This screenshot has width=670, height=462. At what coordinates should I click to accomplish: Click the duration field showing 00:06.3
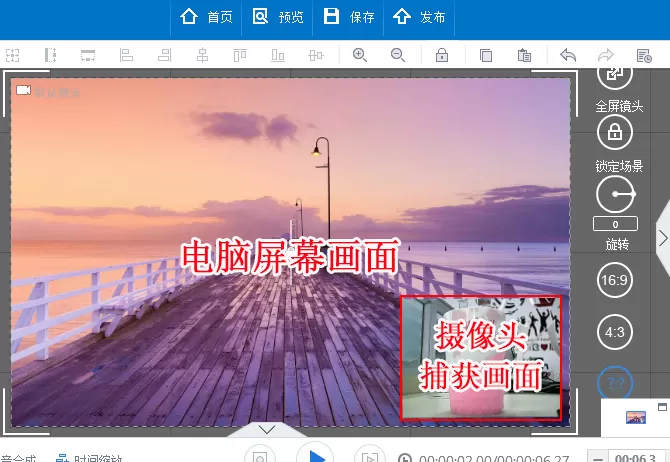pos(639,458)
